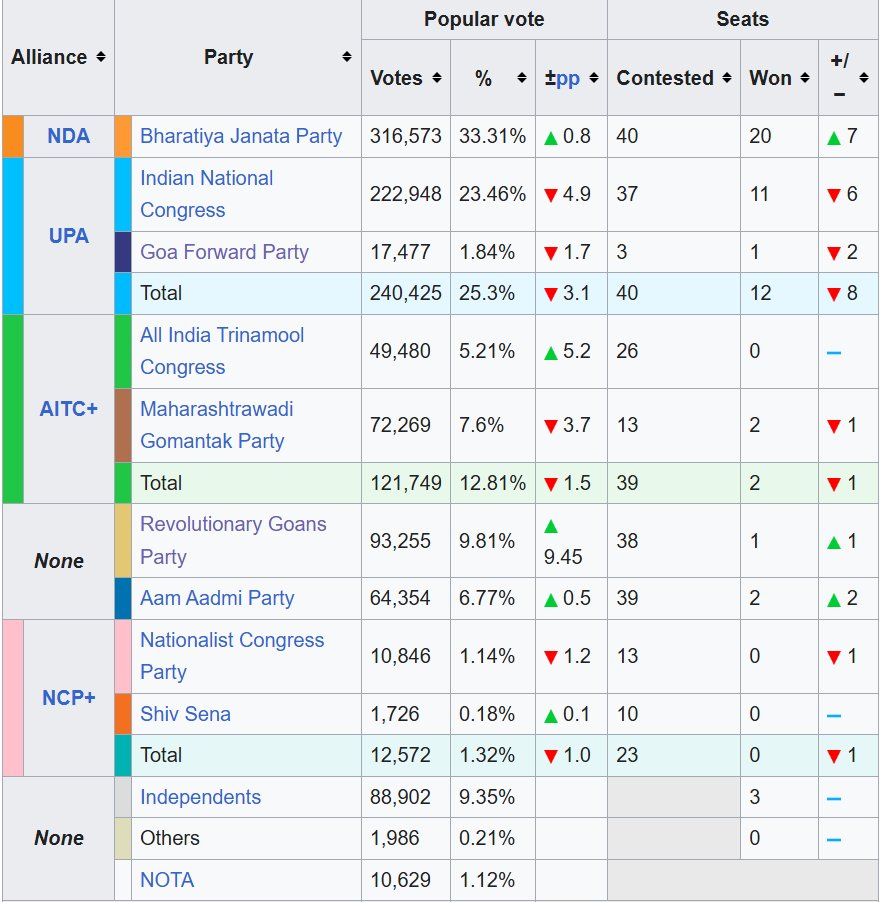Select Independents votes 88,902
This screenshot has height=902, width=885.
[406, 797]
